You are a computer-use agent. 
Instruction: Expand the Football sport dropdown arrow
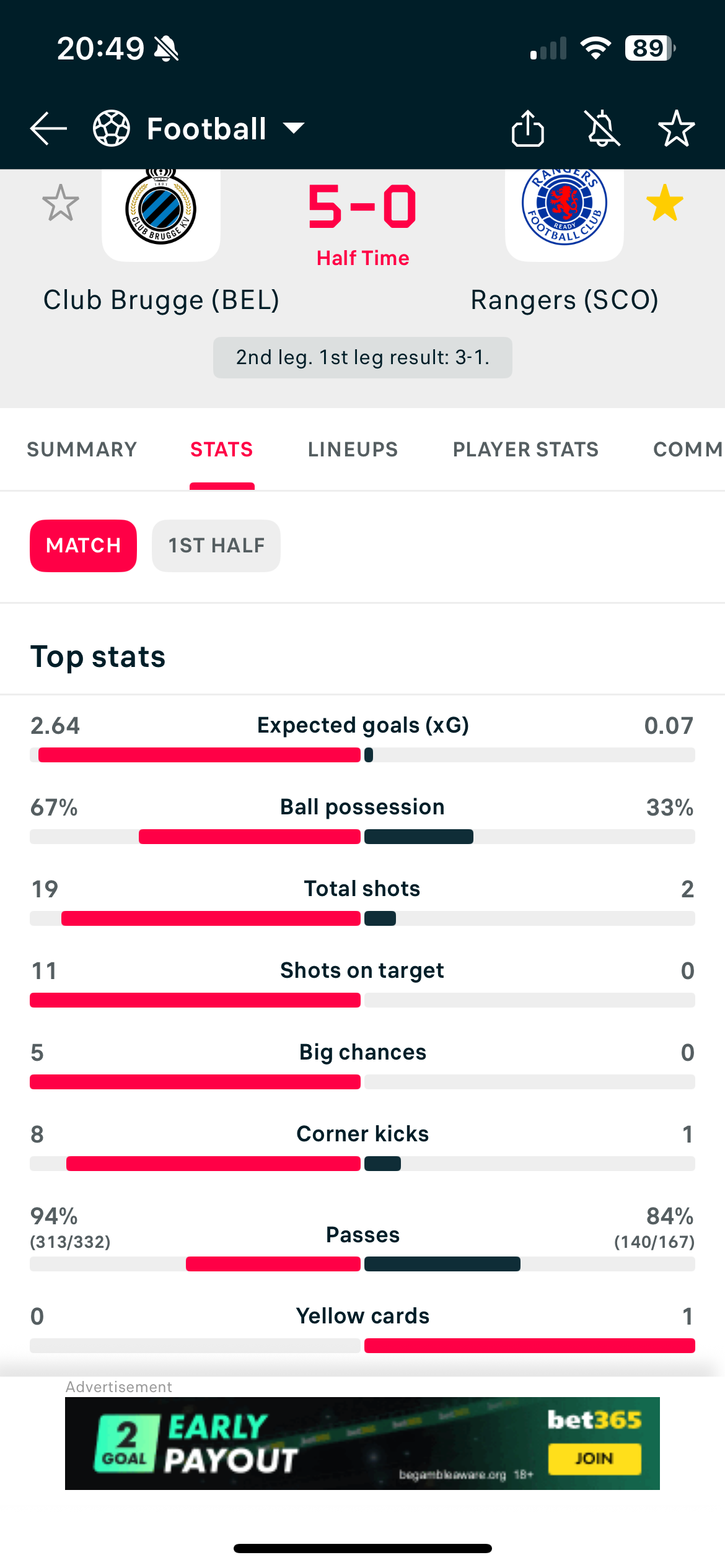pyautogui.click(x=294, y=128)
